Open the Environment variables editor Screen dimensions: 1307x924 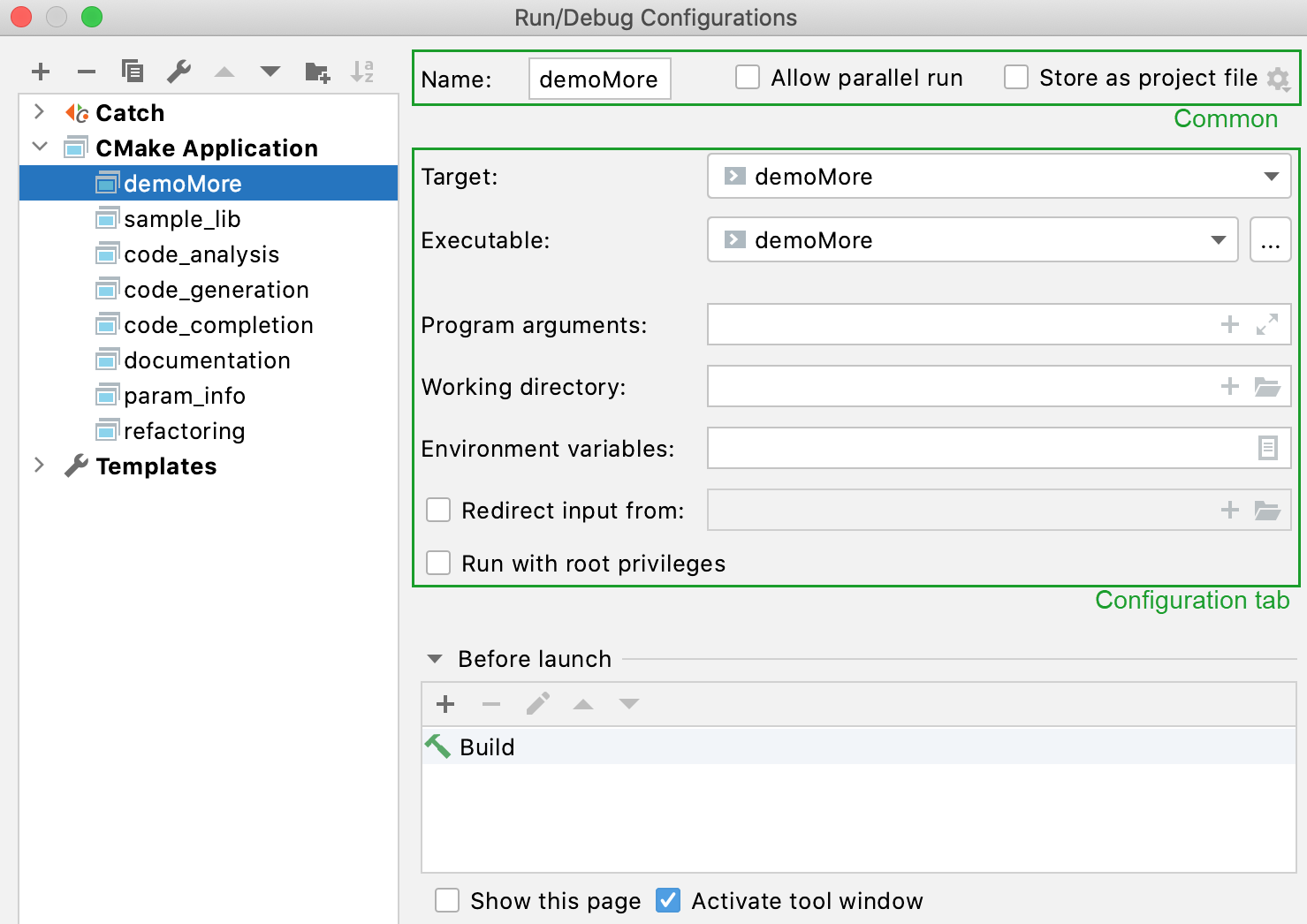1268,448
